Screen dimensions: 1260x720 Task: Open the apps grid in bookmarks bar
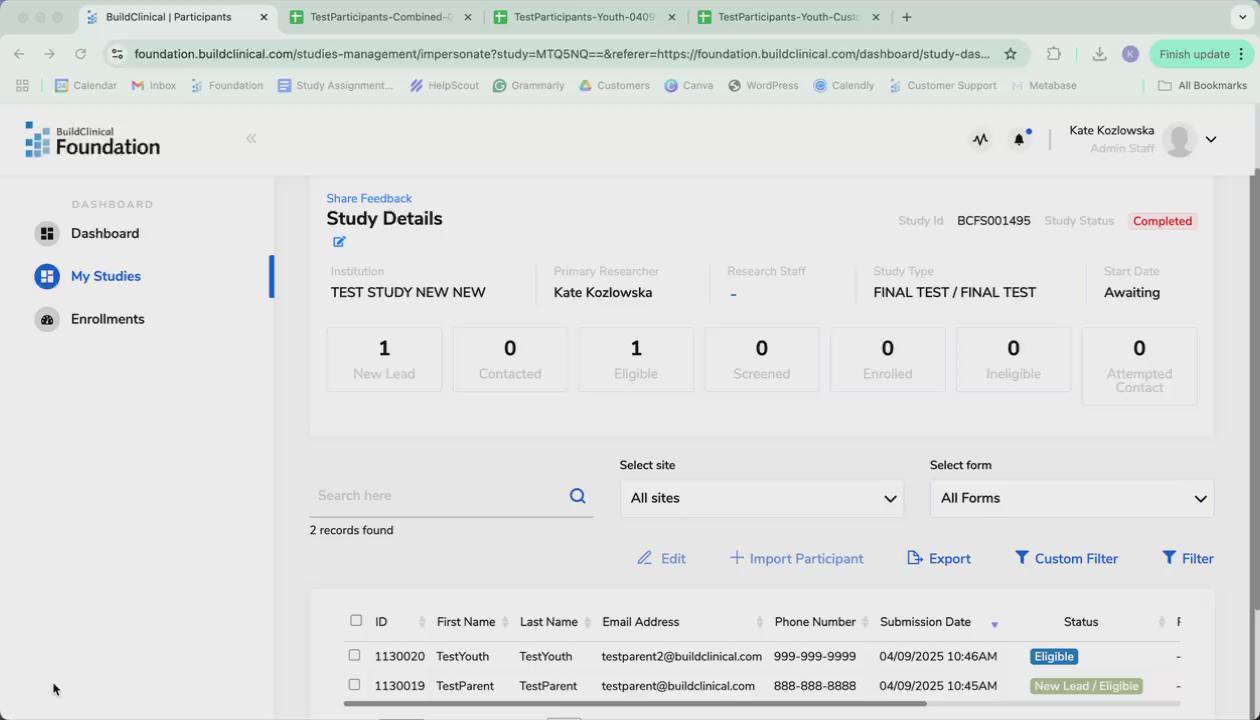tap(22, 86)
